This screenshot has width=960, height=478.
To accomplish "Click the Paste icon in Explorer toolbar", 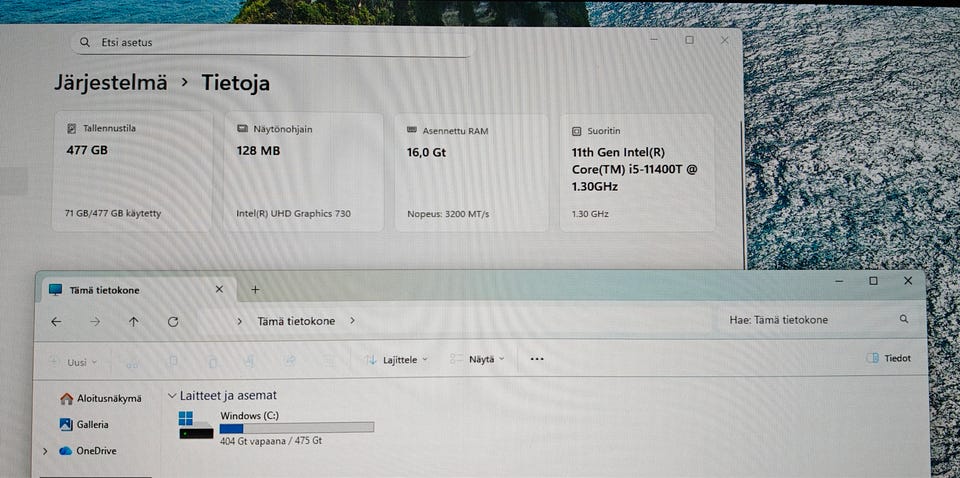I will pyautogui.click(x=212, y=362).
